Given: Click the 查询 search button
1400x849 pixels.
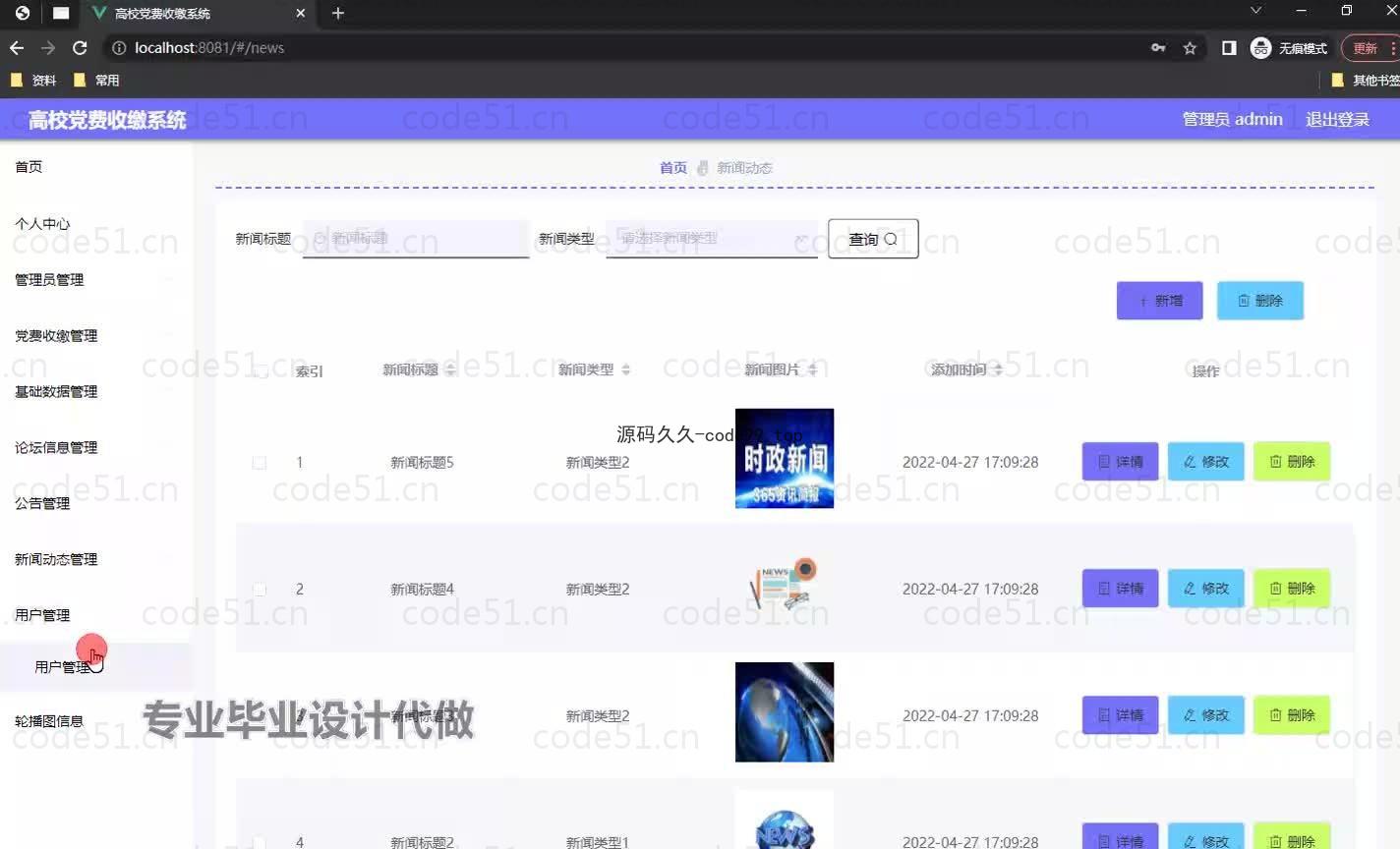Looking at the screenshot, I should coord(873,239).
